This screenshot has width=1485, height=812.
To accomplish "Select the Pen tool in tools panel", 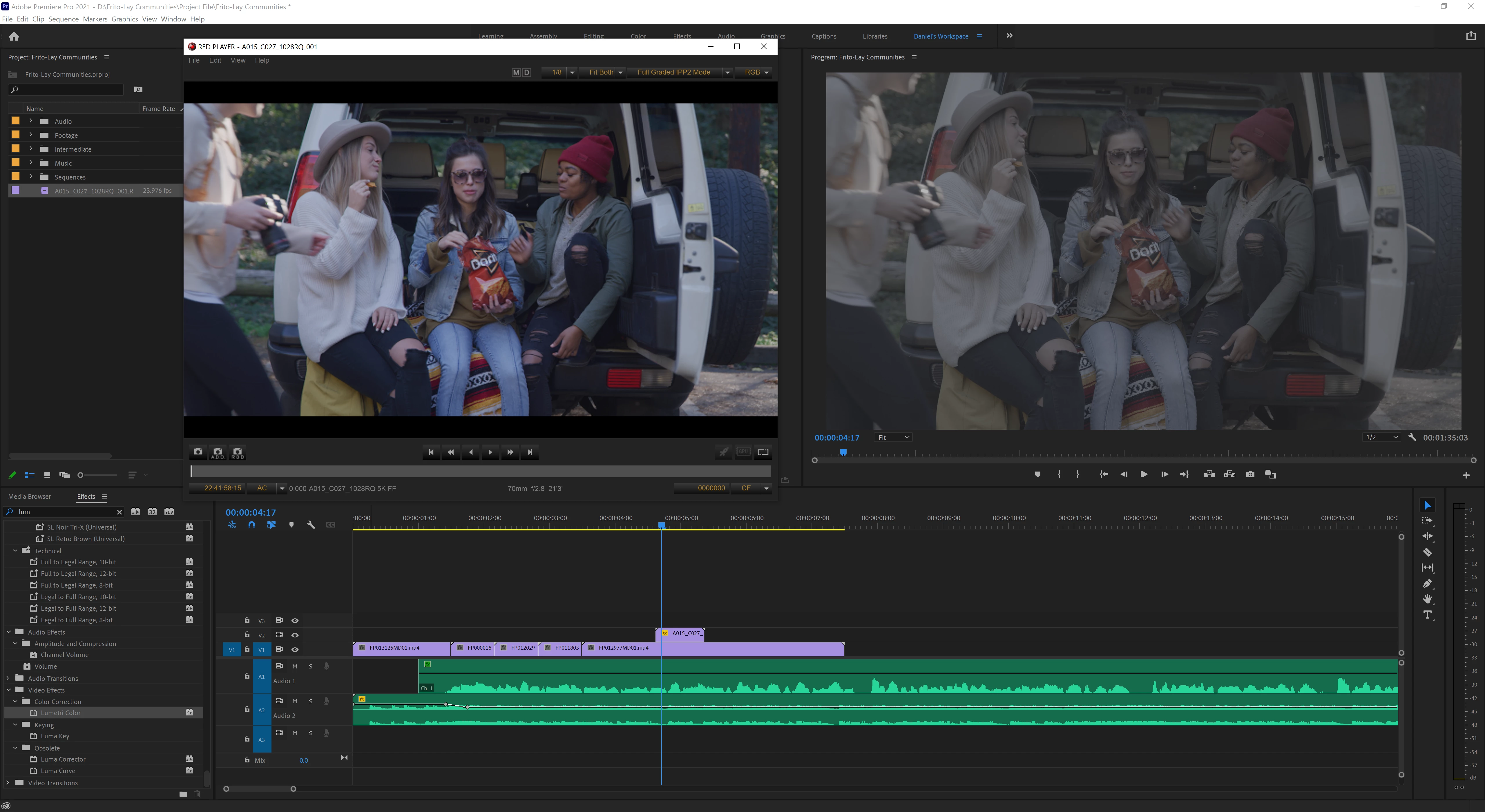I will coord(1427,583).
